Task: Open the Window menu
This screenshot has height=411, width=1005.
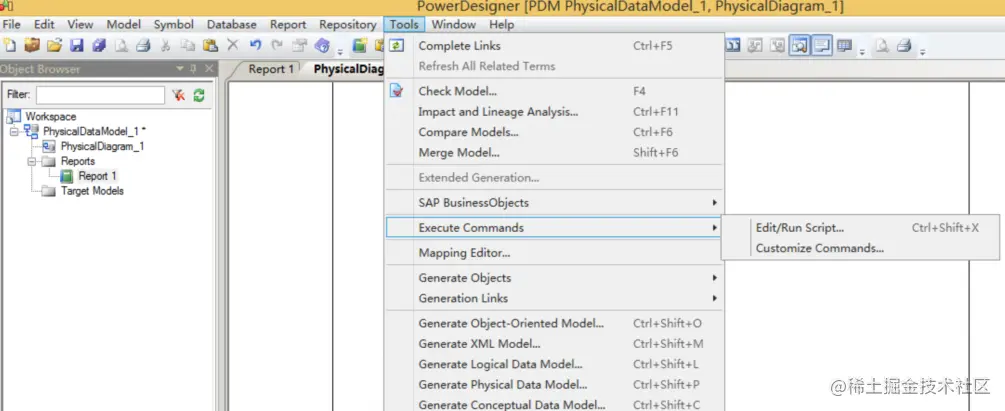Action: click(x=453, y=24)
